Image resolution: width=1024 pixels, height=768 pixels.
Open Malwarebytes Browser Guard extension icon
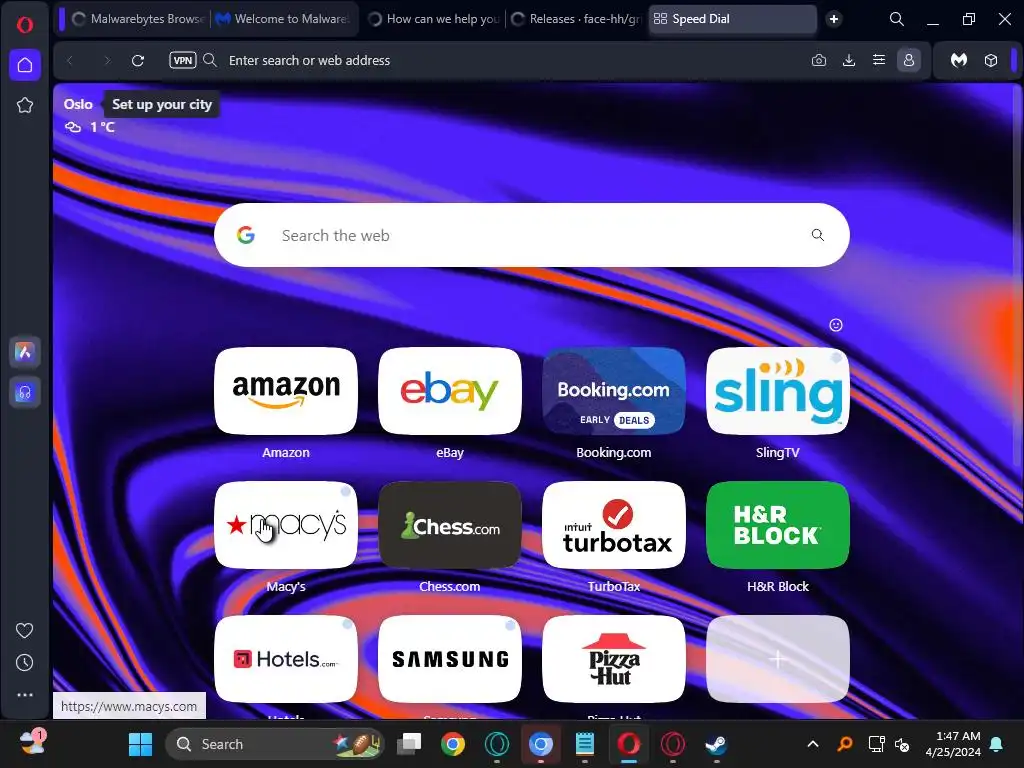(x=959, y=61)
